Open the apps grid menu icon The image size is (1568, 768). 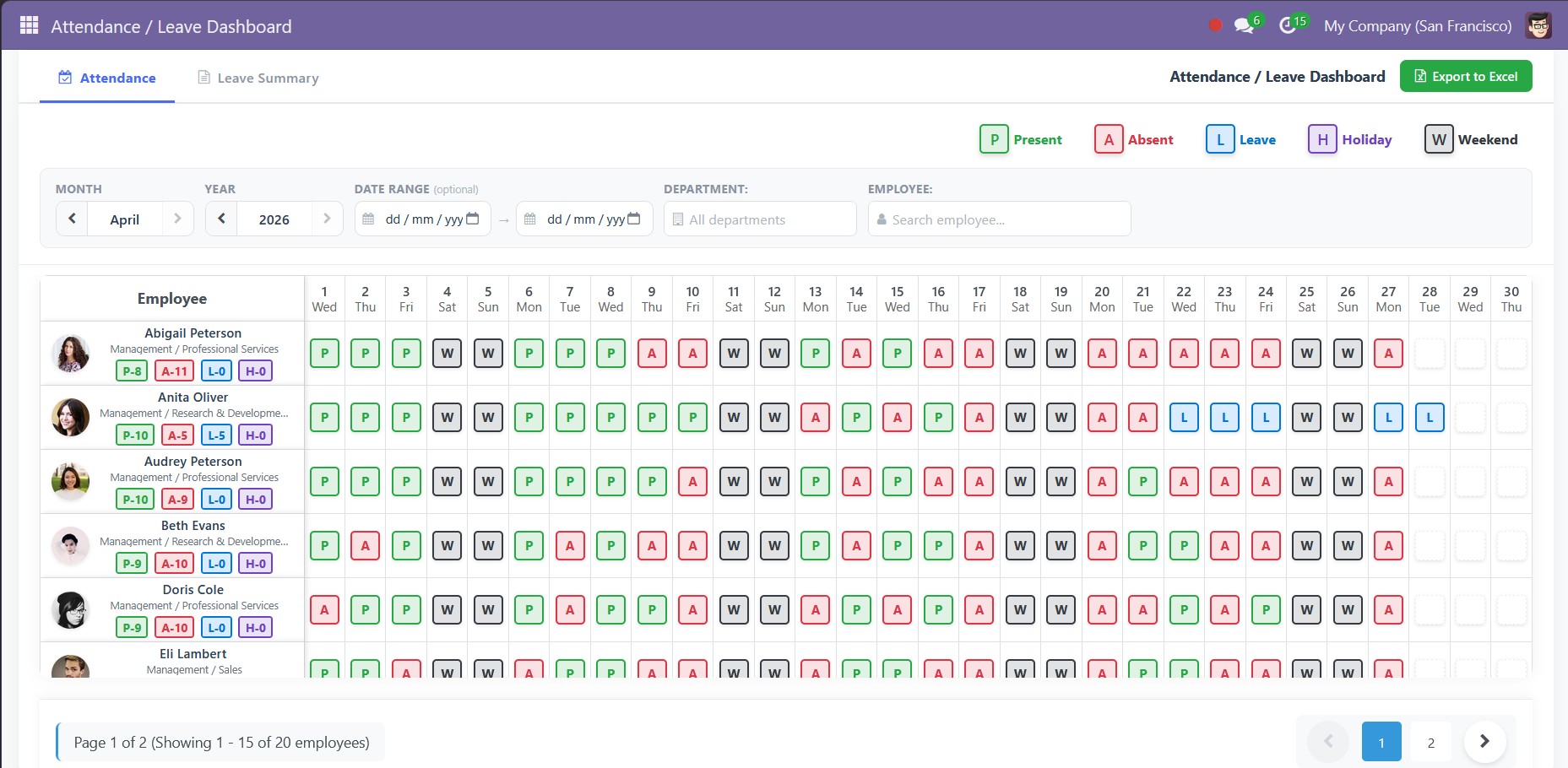click(x=30, y=25)
